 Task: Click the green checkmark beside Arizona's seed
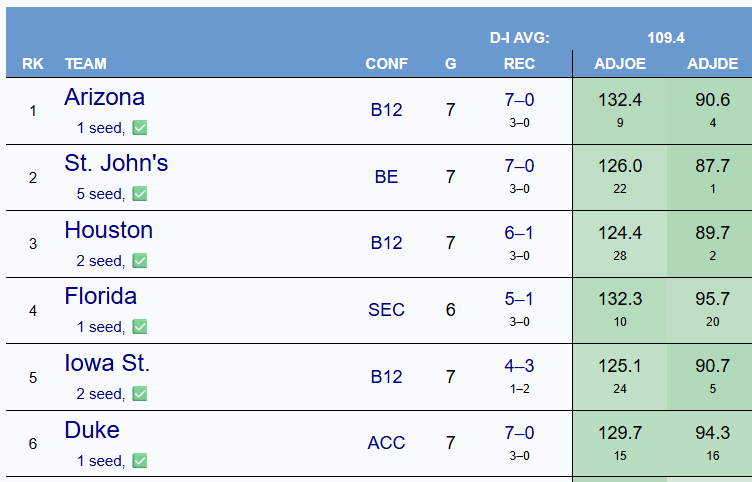(x=140, y=128)
